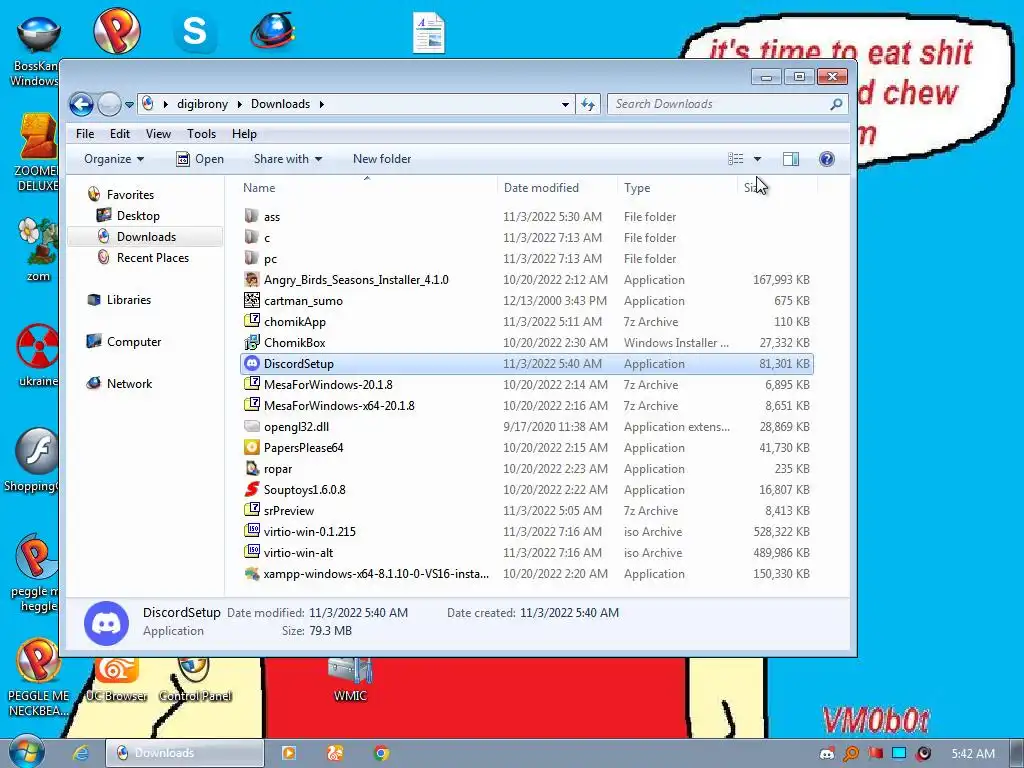
Task: Open the Edit menu
Action: point(120,134)
